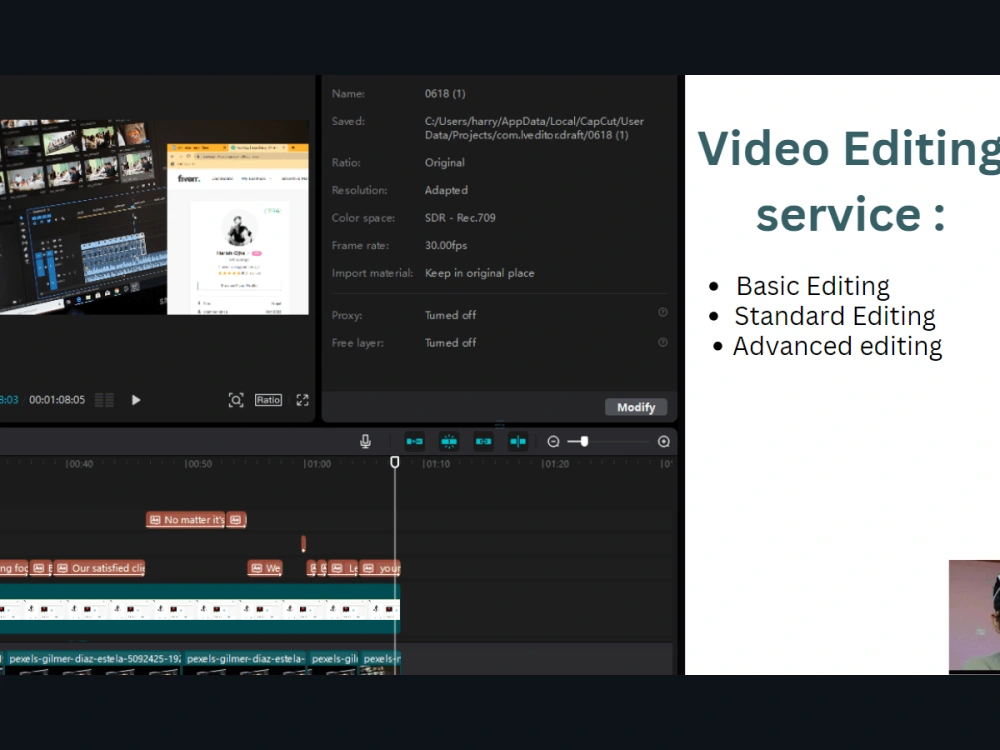Image resolution: width=1000 pixels, height=750 pixels.
Task: Select the 'No matter it's' text clip
Action: coord(186,520)
